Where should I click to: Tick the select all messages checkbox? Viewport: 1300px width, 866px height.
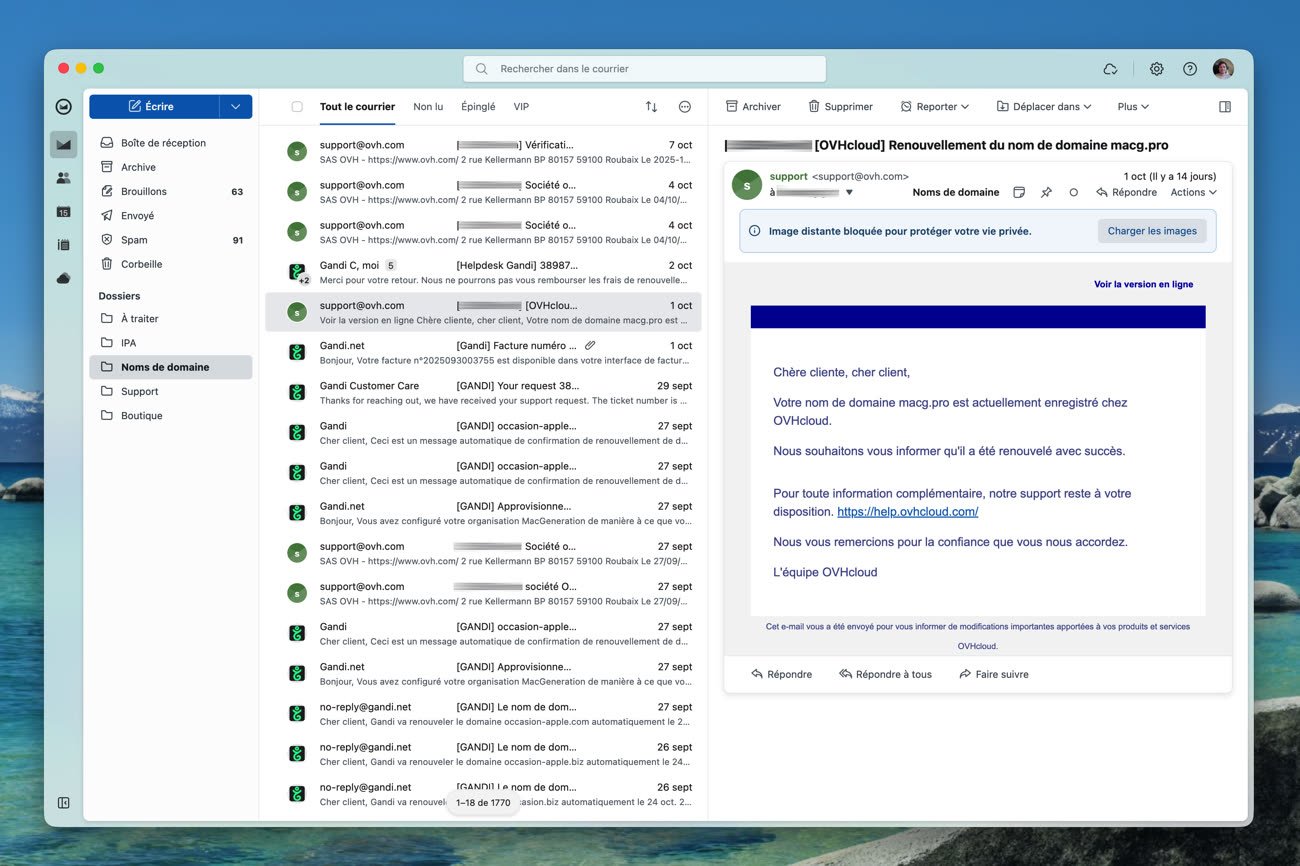pyautogui.click(x=297, y=107)
